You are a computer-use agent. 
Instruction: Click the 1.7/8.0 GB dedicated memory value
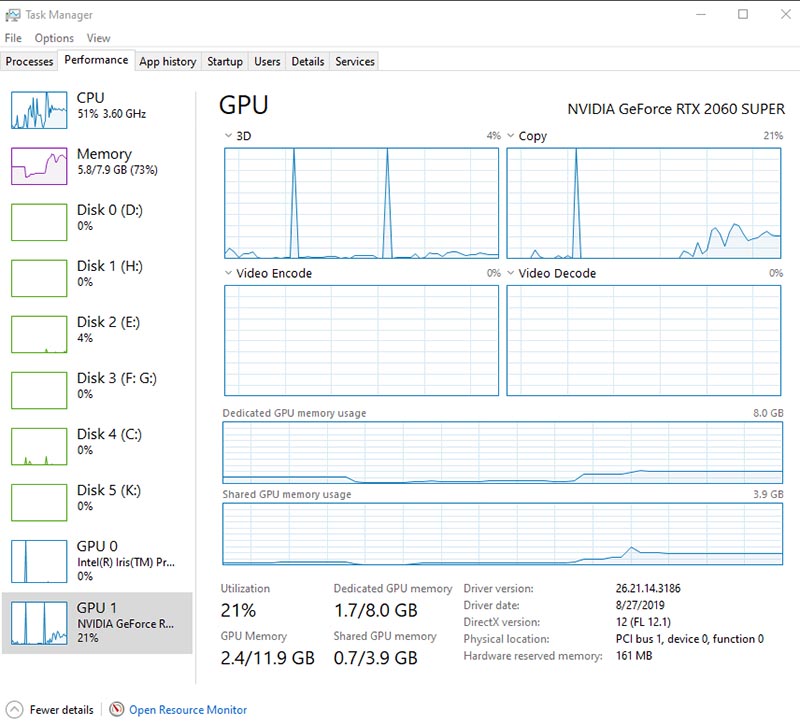click(376, 610)
